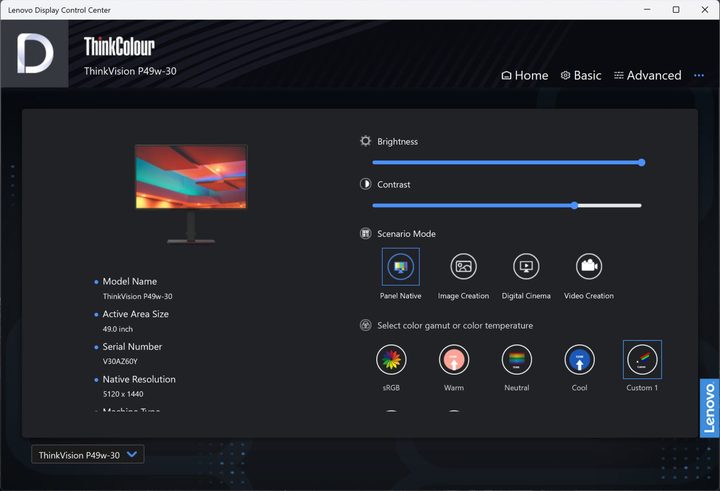Pick the sRGB color gamut icon
The height and width of the screenshot is (491, 720).
click(x=391, y=360)
